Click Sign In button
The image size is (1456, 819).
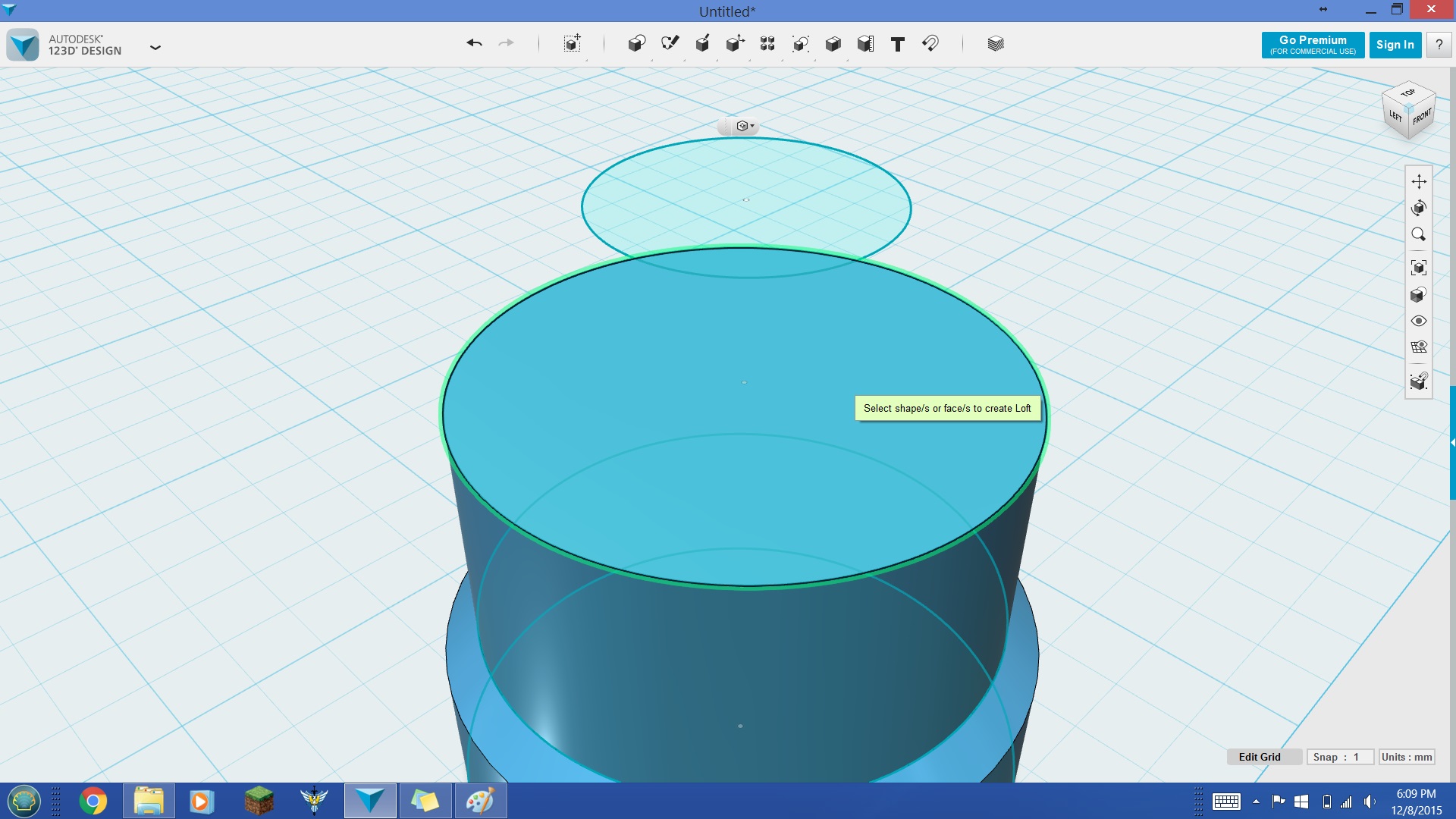[x=1395, y=44]
